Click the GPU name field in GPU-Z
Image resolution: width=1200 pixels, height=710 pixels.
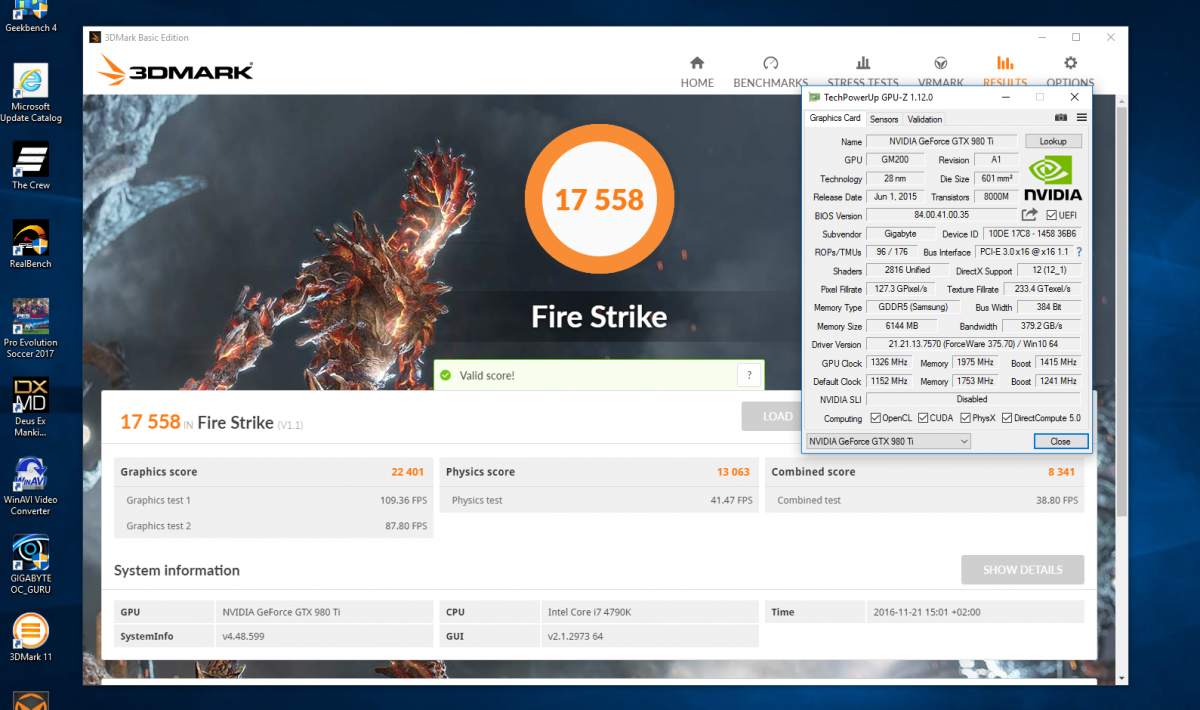point(942,141)
